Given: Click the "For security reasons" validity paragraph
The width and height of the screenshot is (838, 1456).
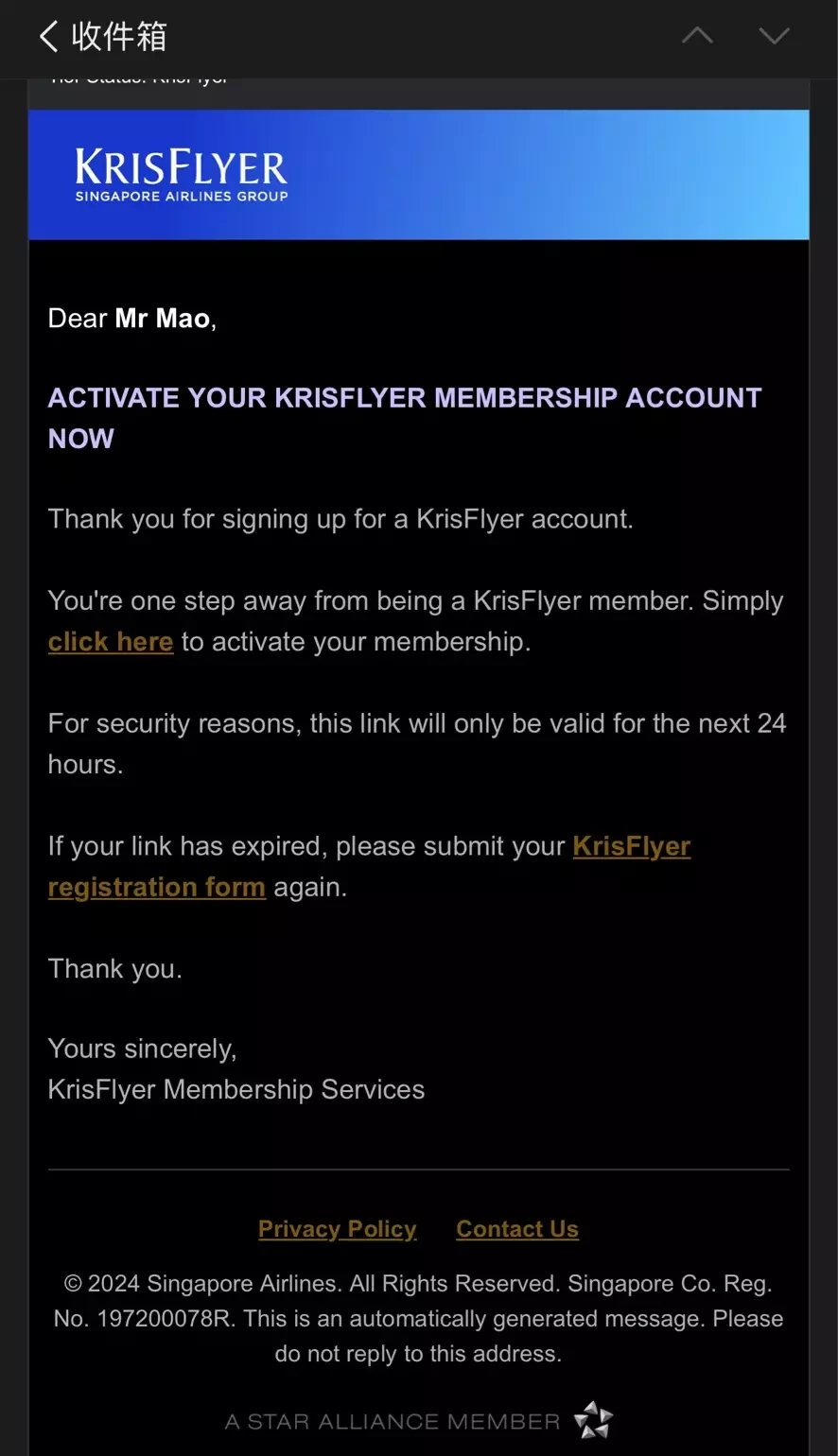Looking at the screenshot, I should (417, 744).
